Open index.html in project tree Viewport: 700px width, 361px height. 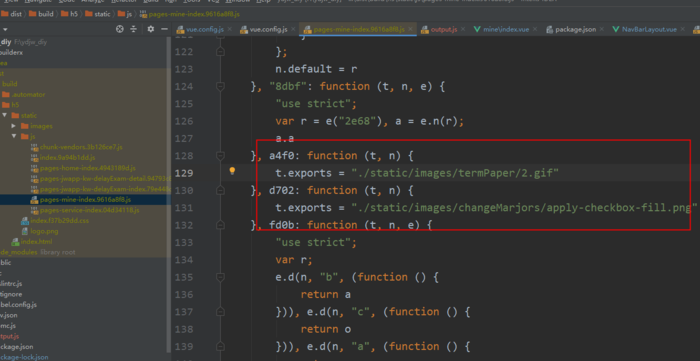click(32, 242)
